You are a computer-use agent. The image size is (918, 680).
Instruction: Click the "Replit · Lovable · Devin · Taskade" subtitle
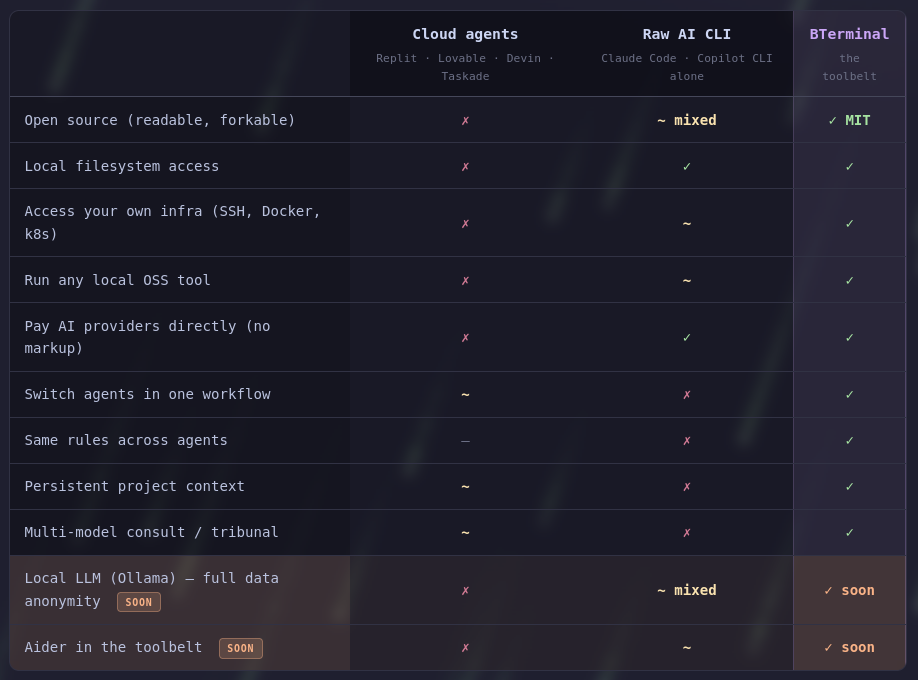[465, 67]
